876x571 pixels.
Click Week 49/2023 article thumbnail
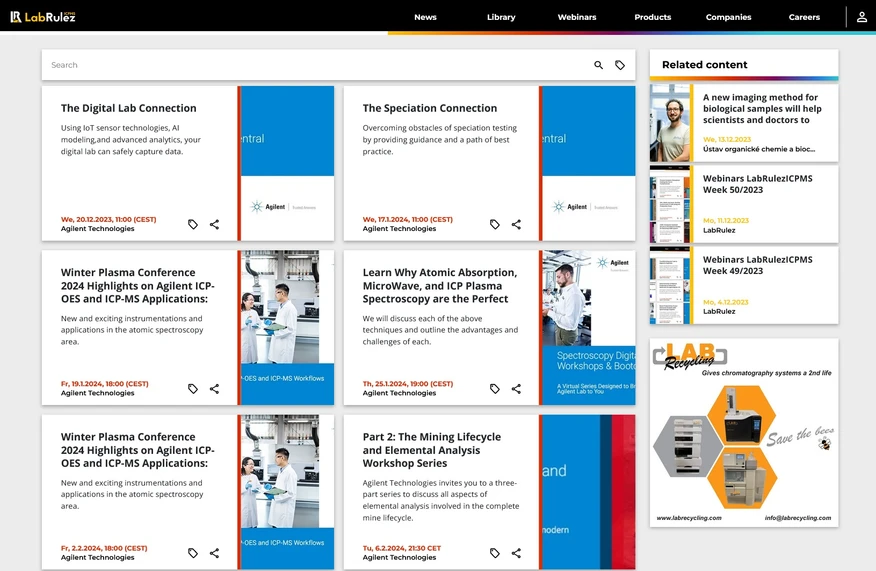click(x=670, y=285)
